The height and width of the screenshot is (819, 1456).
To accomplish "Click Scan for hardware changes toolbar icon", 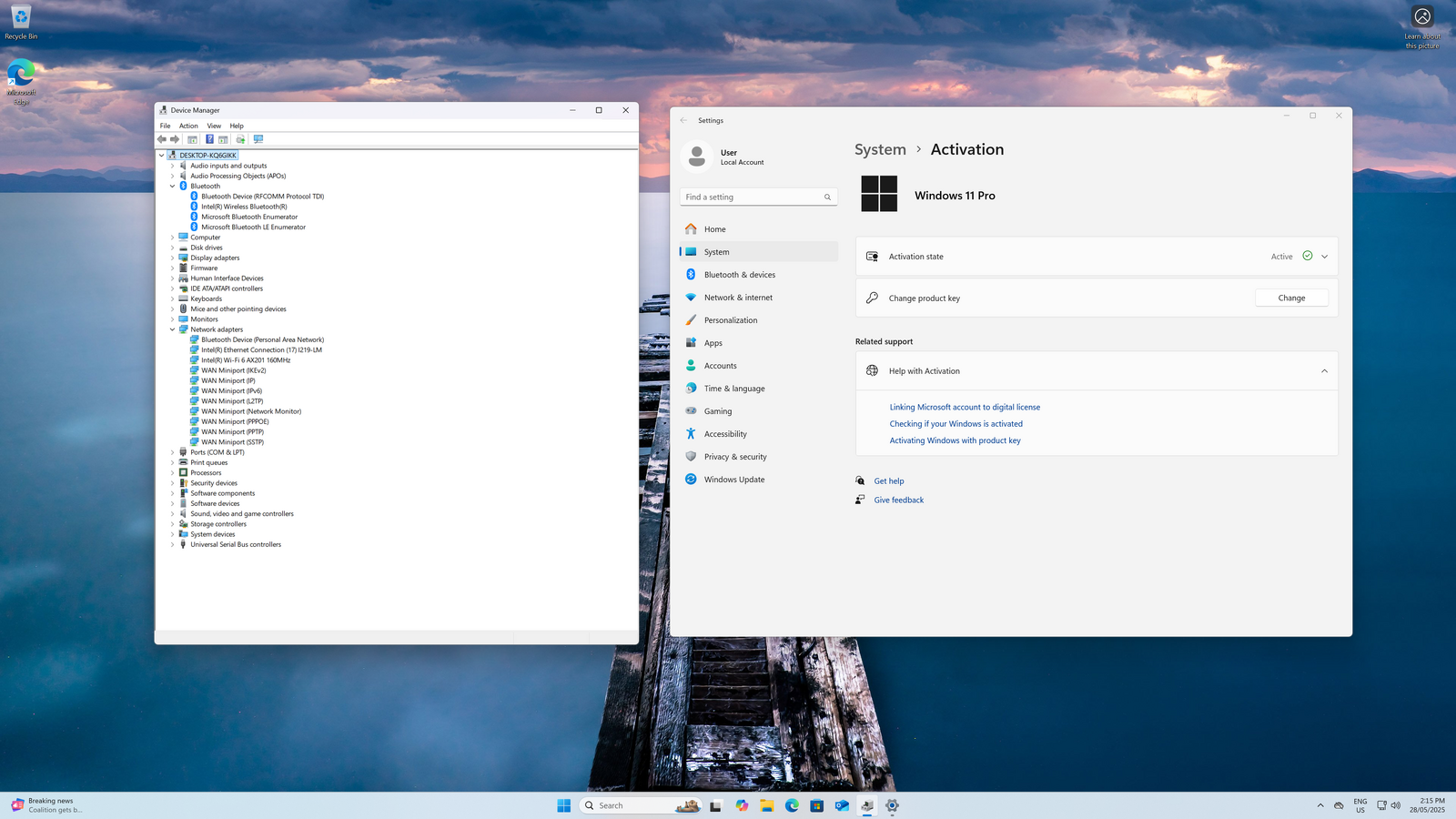I will [x=258, y=139].
